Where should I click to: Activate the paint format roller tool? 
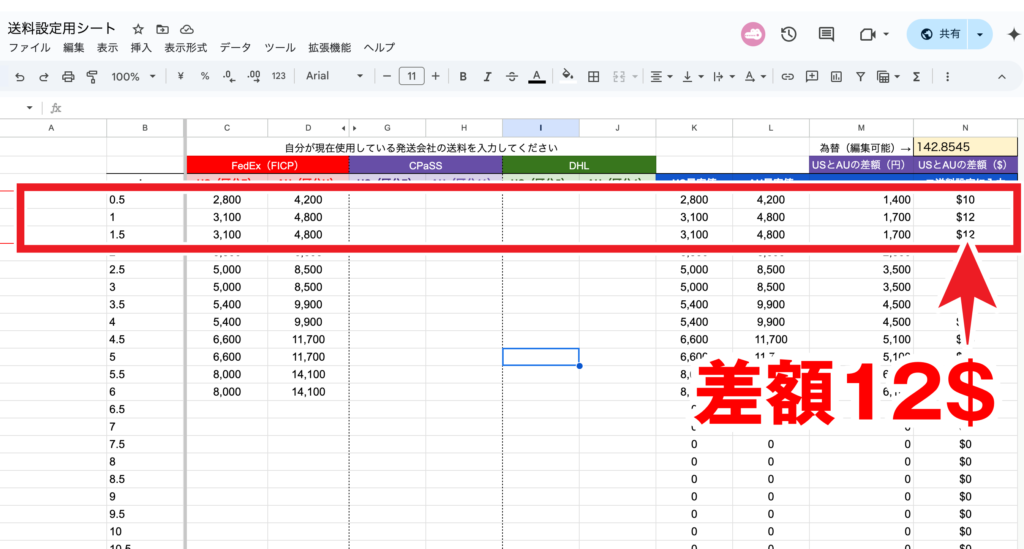click(92, 76)
